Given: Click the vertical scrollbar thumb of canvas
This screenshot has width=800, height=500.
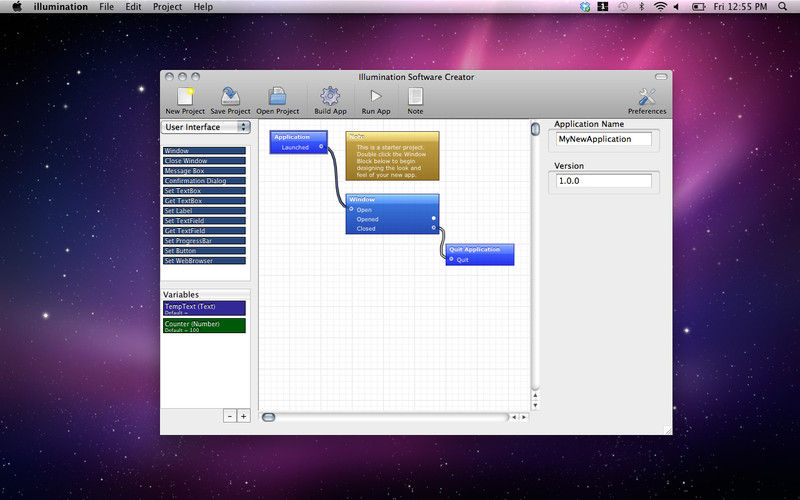Looking at the screenshot, I should 535,129.
